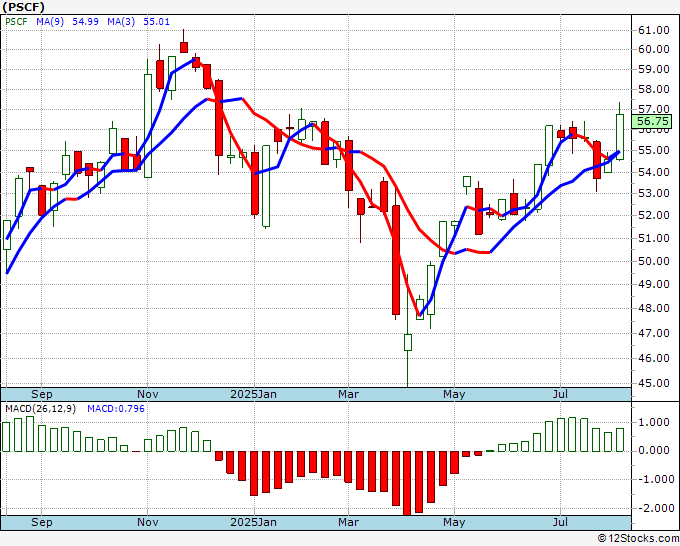Click Sep on the MACD time axis
680x546 pixels.
point(42,522)
